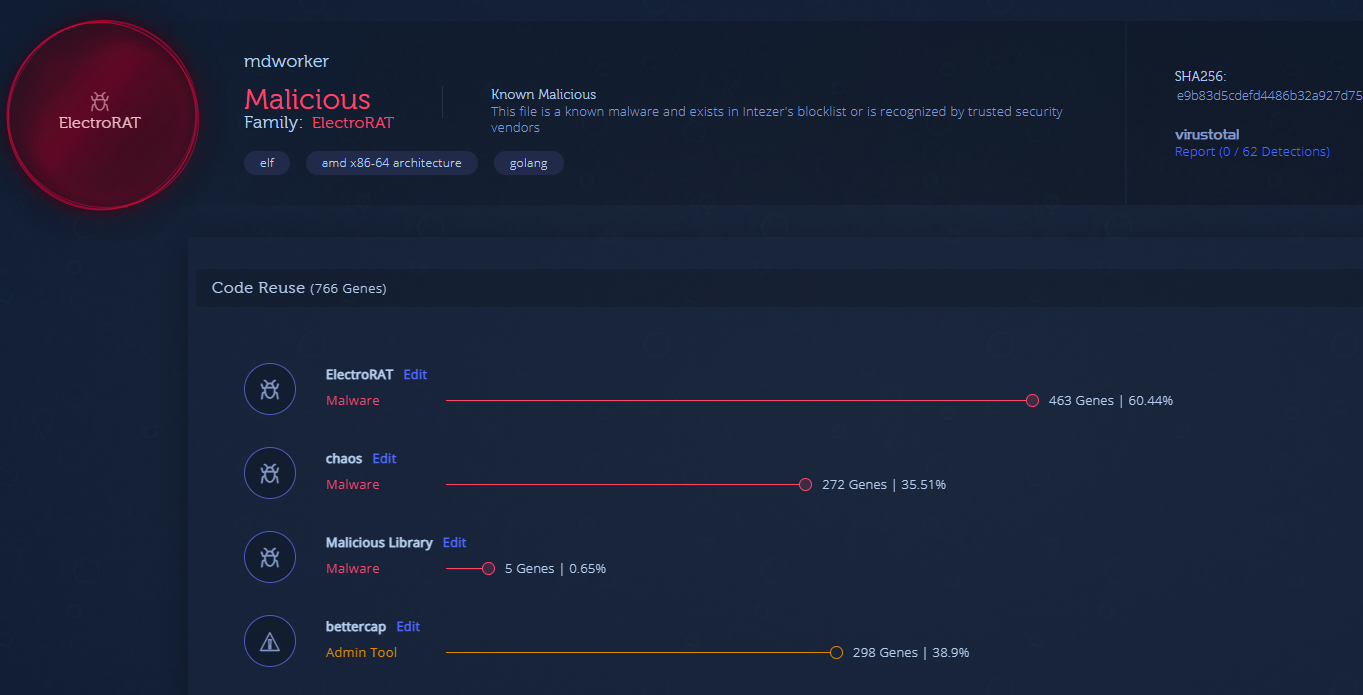Click the 272 Genes | 35.51% value
Image resolution: width=1363 pixels, height=695 pixels.
pos(884,484)
